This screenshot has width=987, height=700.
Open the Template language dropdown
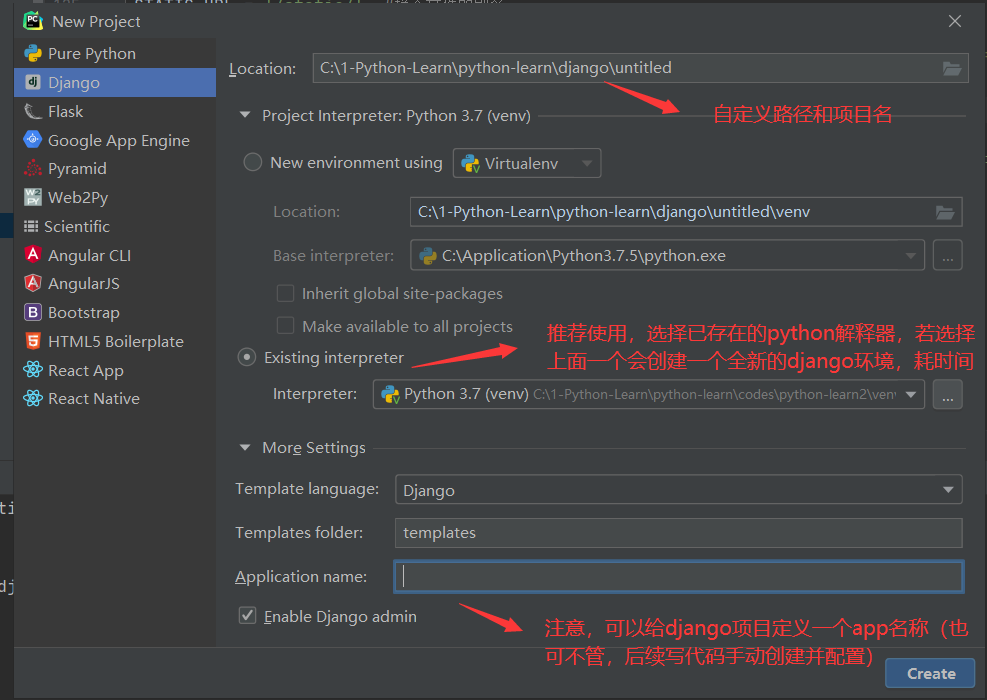[x=945, y=489]
